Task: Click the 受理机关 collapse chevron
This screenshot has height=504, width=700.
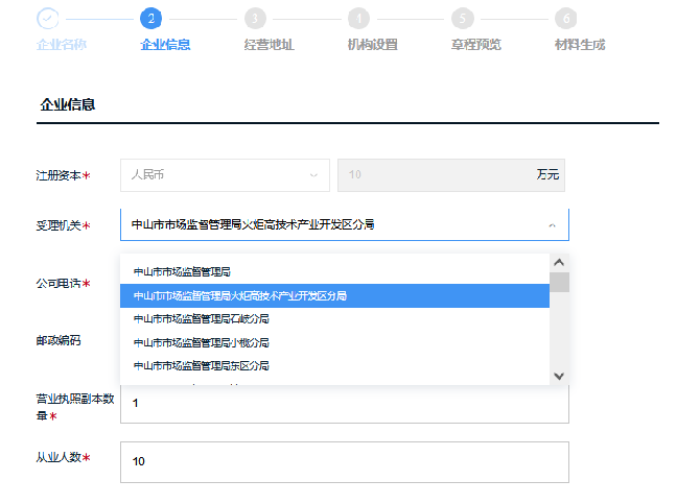Action: coord(552,225)
